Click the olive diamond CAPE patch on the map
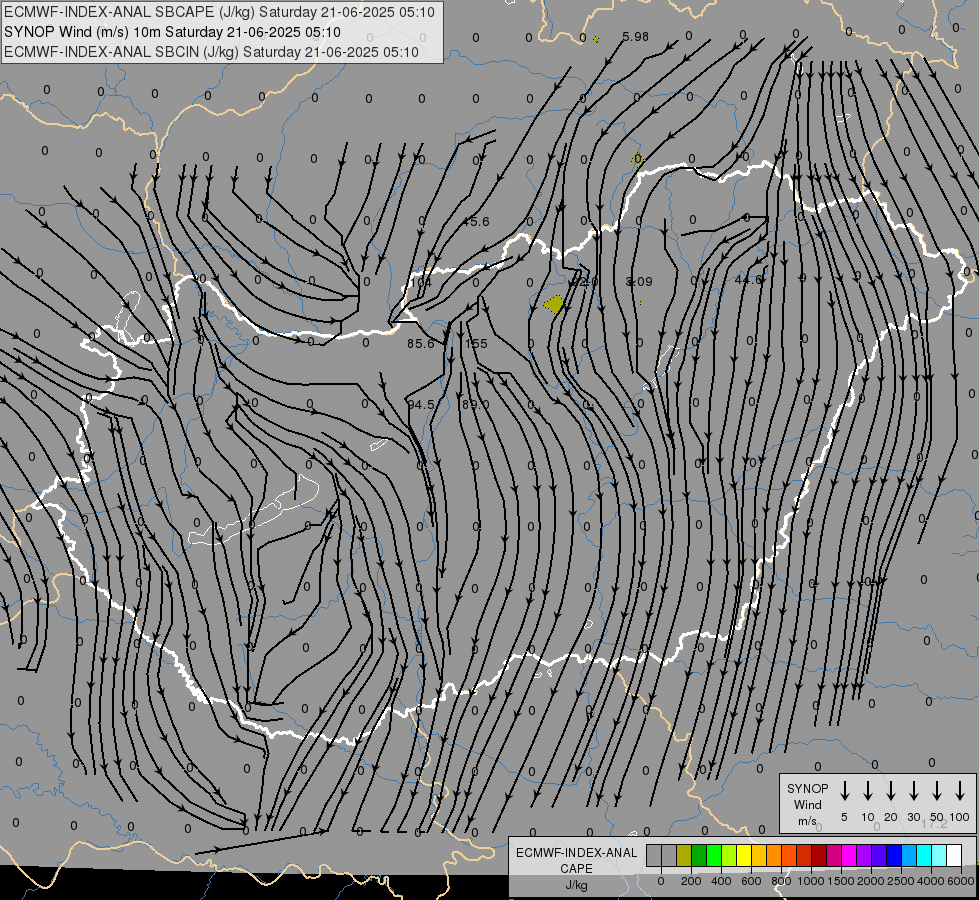 tap(554, 305)
